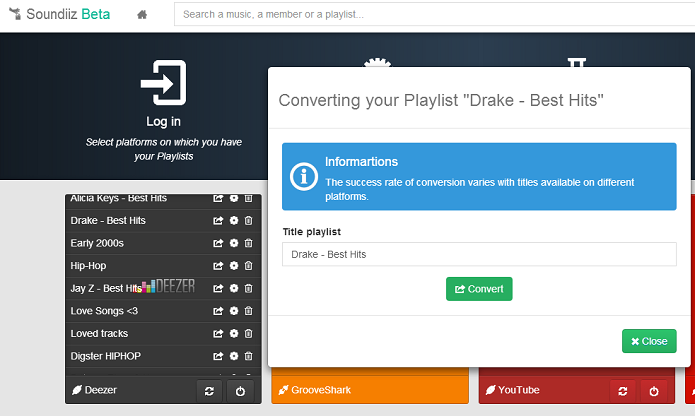
Task: Refresh the Deezer playlists
Action: tap(209, 391)
